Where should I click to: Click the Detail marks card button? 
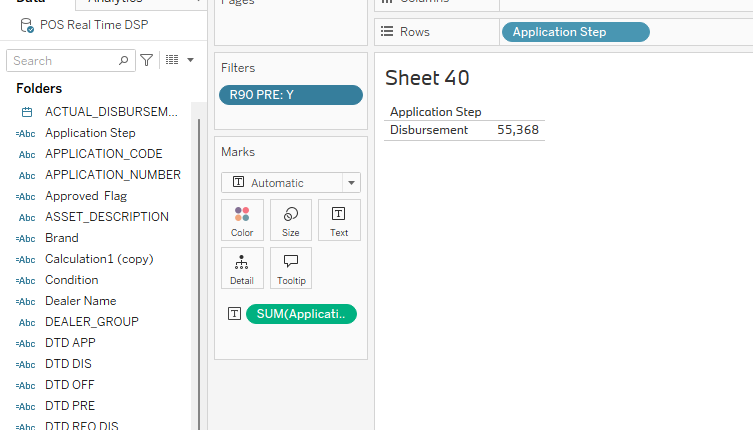[242, 268]
